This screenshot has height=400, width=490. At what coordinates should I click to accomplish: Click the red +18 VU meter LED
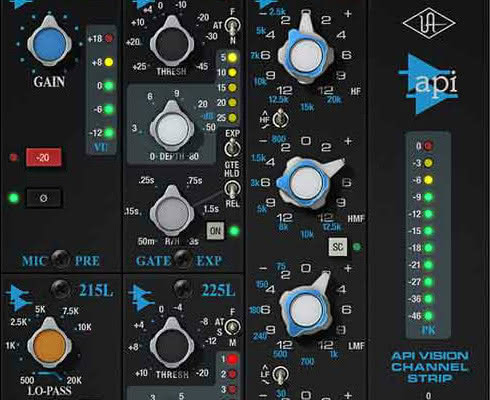pos(109,38)
